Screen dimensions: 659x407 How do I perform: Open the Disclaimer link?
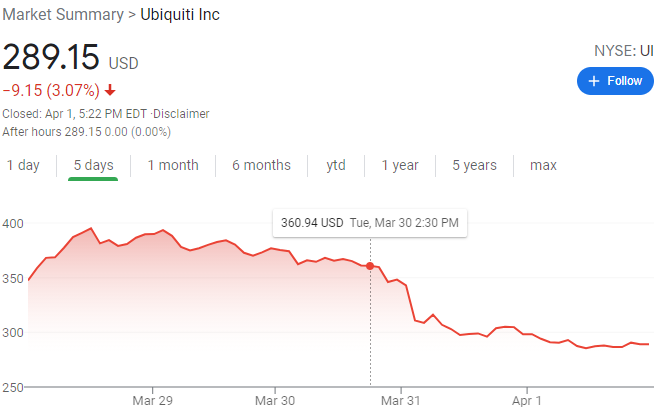pos(181,114)
